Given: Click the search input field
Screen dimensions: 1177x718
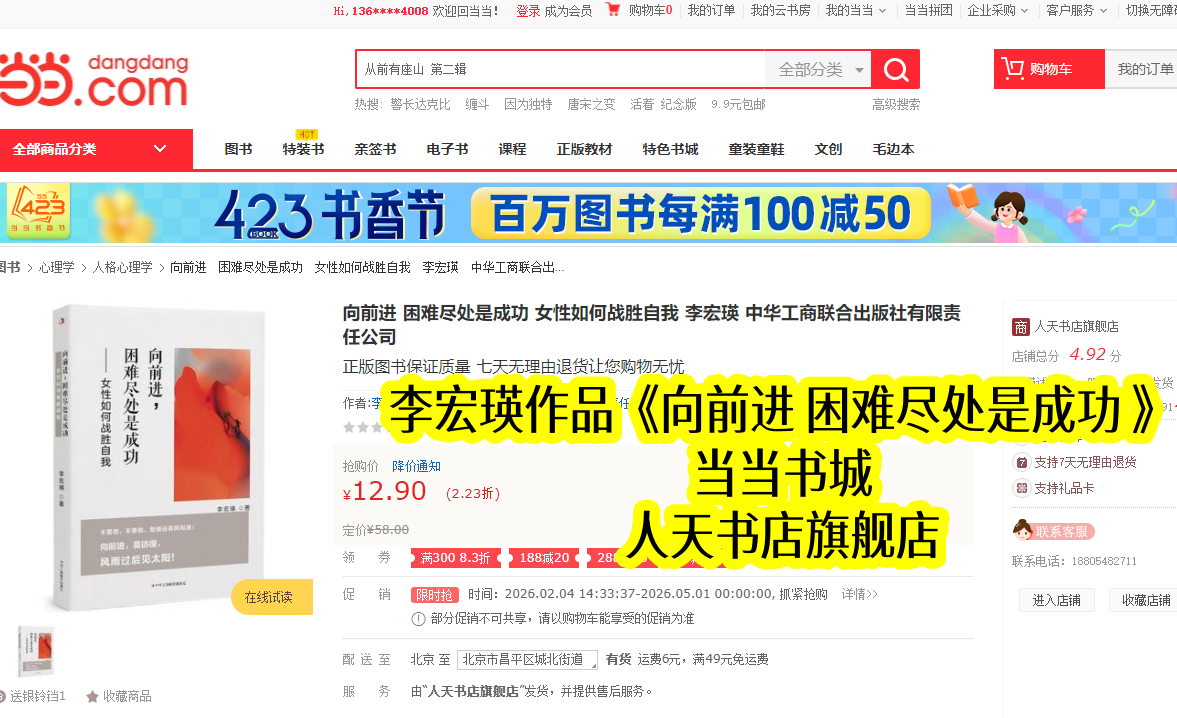Looking at the screenshot, I should [560, 70].
